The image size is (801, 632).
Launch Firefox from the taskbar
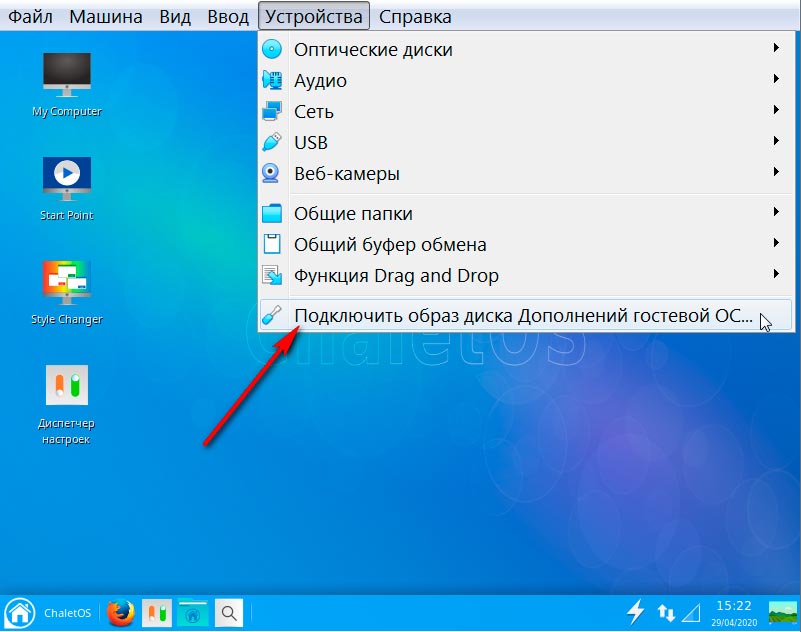[121, 612]
